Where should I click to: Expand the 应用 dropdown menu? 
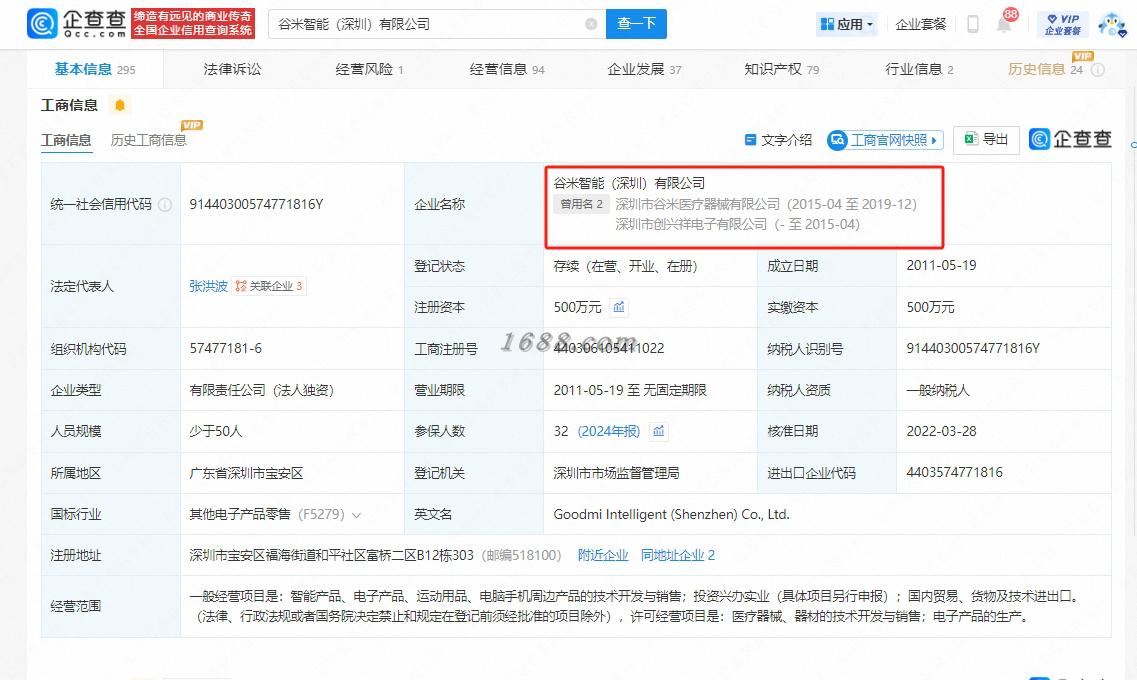(x=846, y=24)
